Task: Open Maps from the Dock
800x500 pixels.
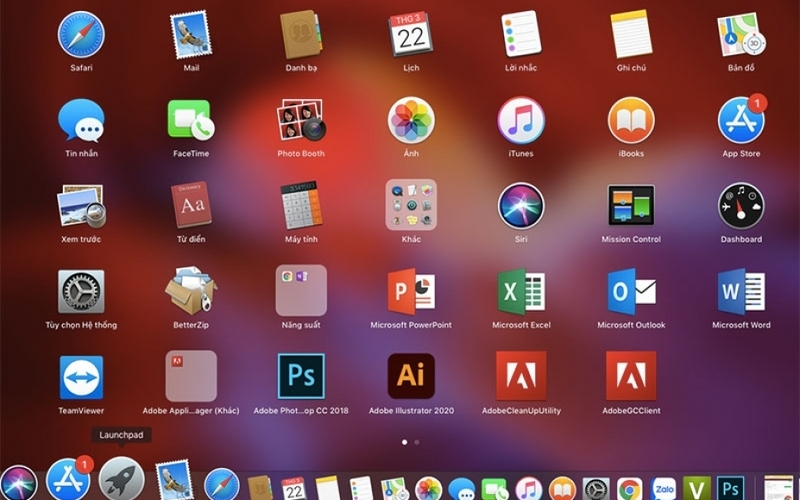Action: point(395,488)
